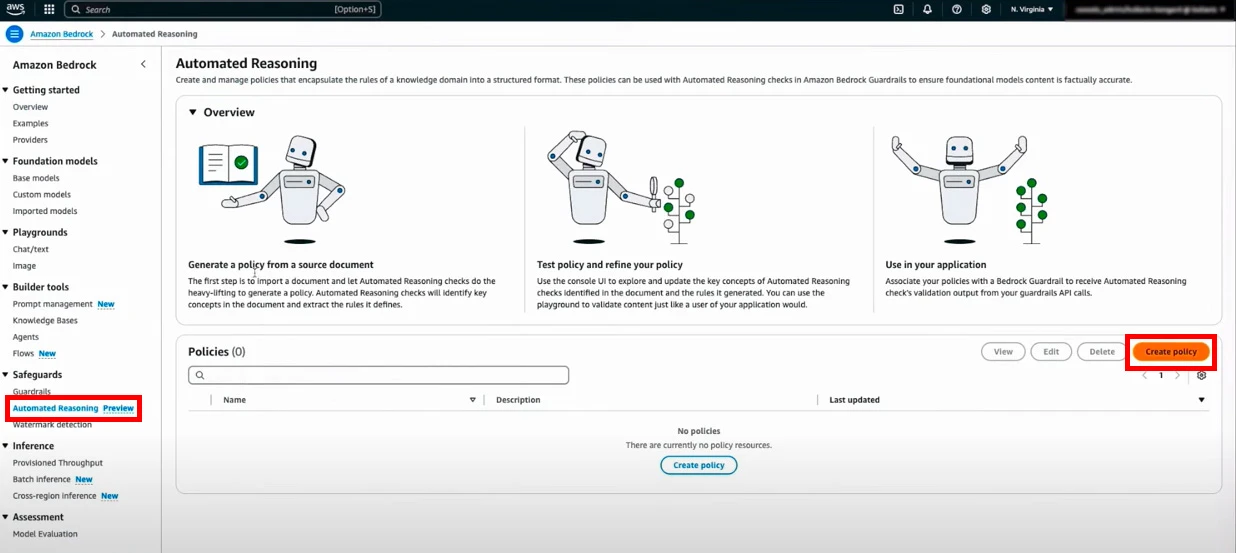Open Policies table preferences gear
The image size is (1236, 553).
[1201, 376]
